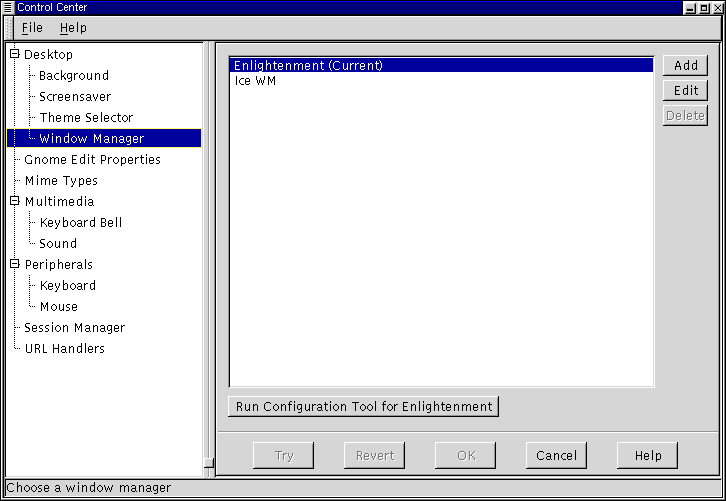Collapse the Desktop tree node
The image size is (726, 501).
click(x=15, y=54)
